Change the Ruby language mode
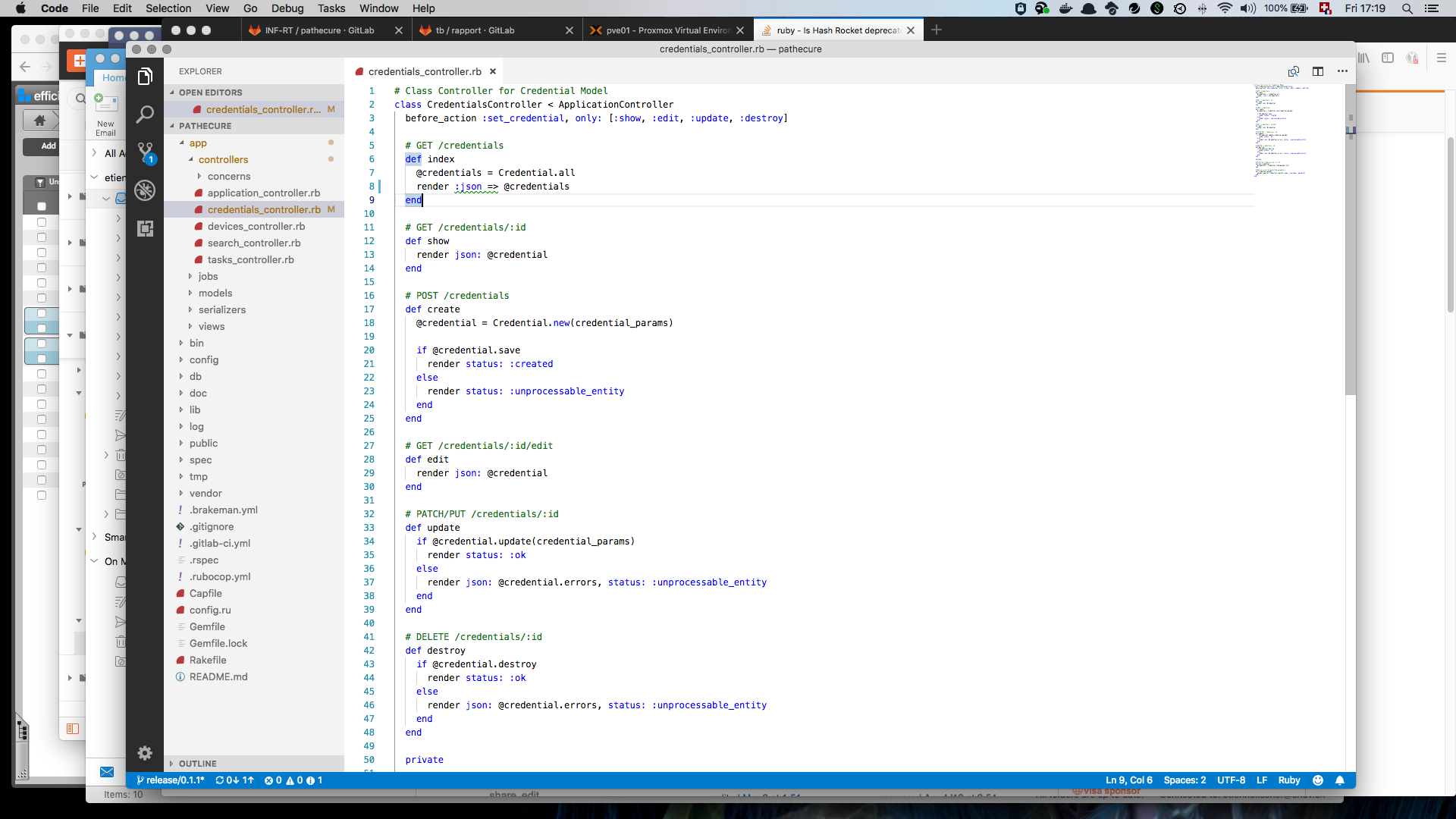 pyautogui.click(x=1288, y=780)
